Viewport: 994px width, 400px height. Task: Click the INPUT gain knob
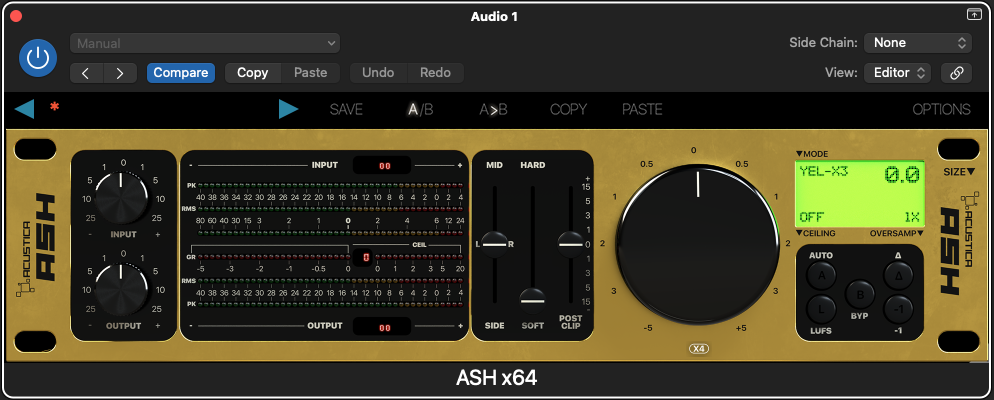(123, 198)
